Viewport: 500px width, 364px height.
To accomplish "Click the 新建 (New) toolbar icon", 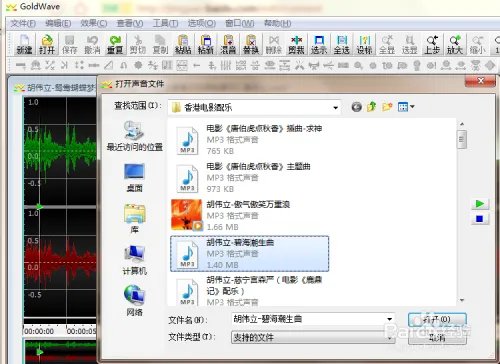I will point(24,44).
